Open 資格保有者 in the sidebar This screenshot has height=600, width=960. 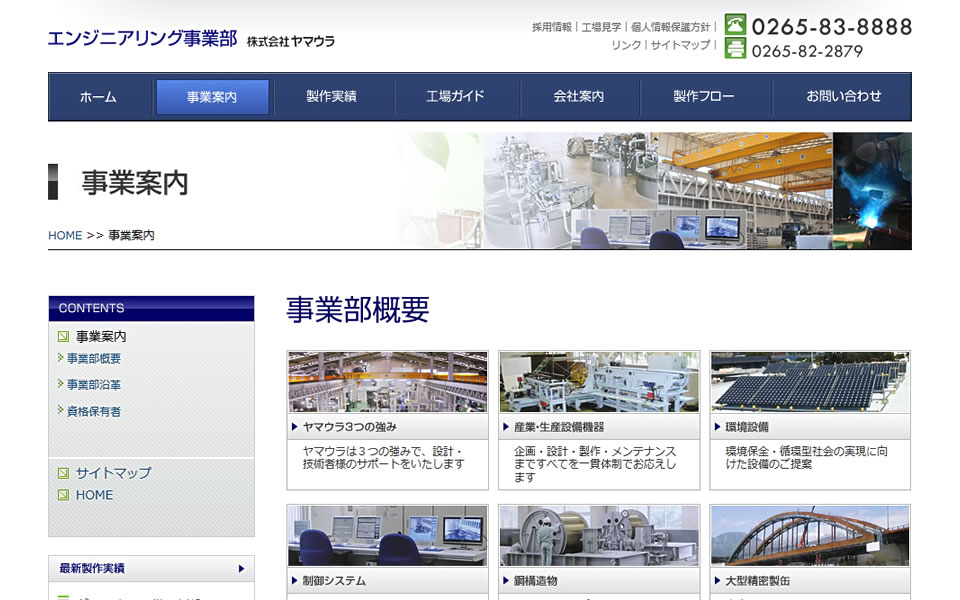point(94,411)
